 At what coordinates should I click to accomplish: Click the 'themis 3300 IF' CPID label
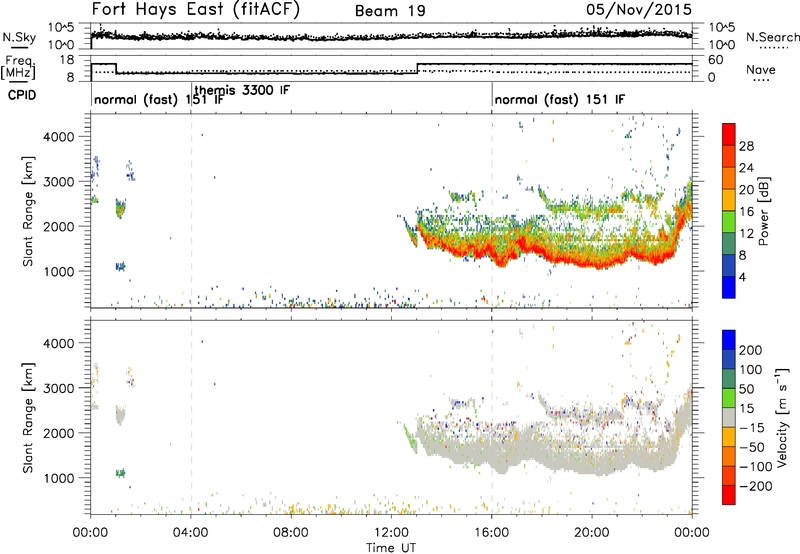(242, 91)
